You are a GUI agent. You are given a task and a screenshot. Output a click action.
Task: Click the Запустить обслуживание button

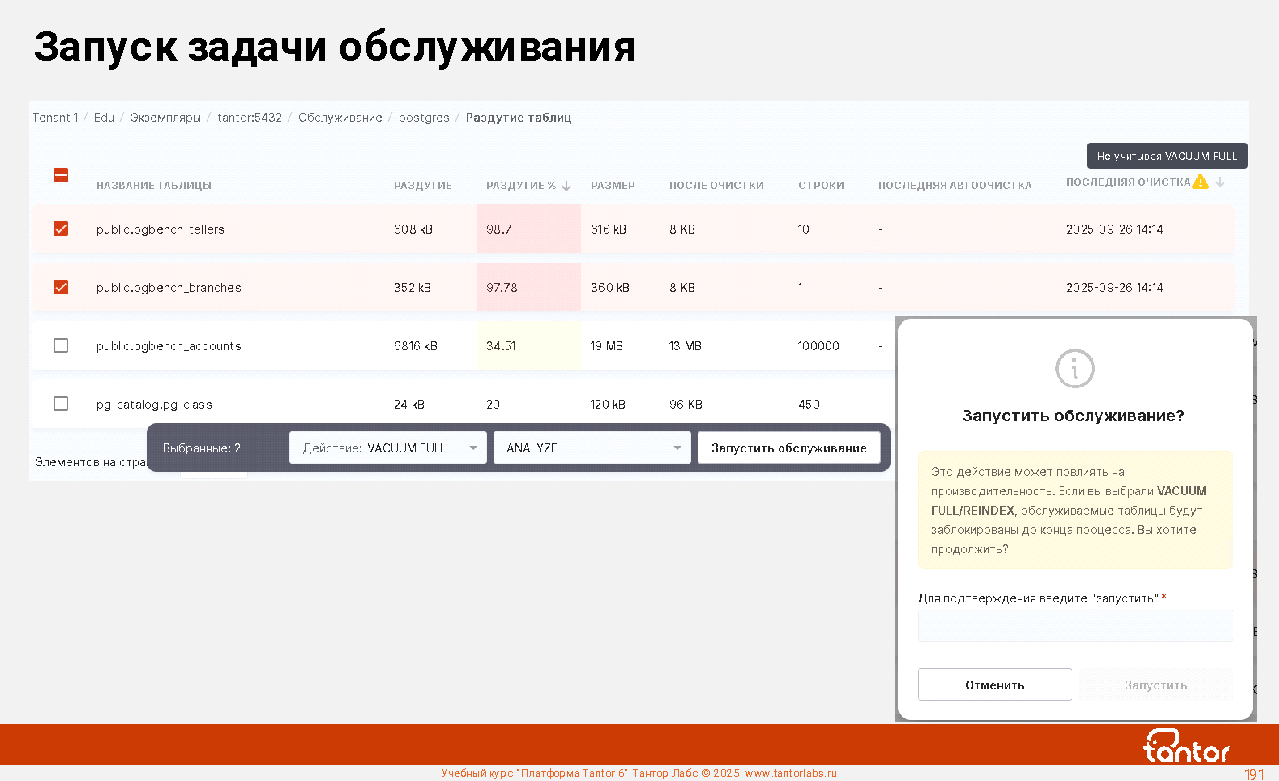point(788,448)
